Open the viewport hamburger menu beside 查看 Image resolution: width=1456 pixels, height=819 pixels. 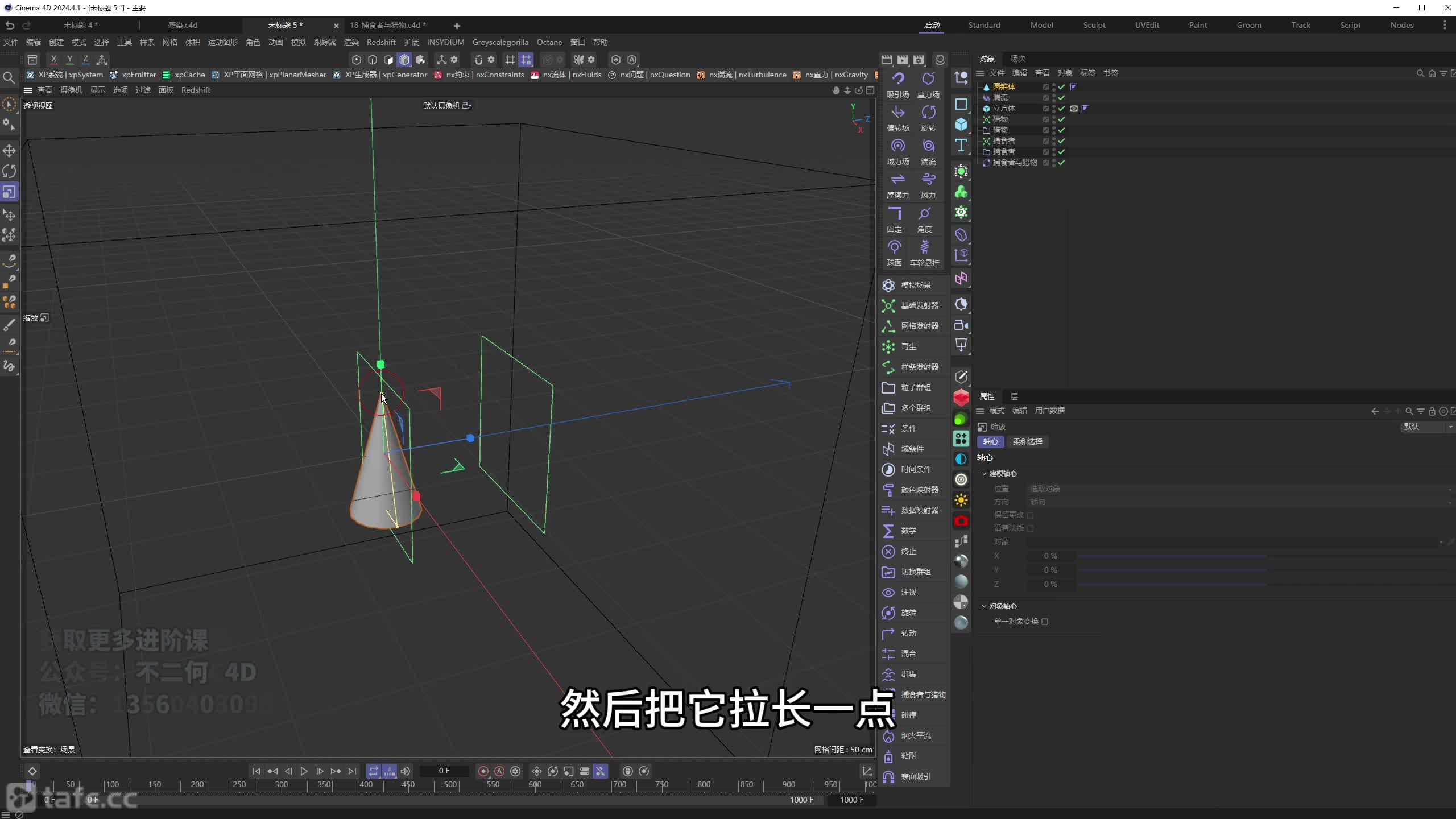tap(27, 90)
